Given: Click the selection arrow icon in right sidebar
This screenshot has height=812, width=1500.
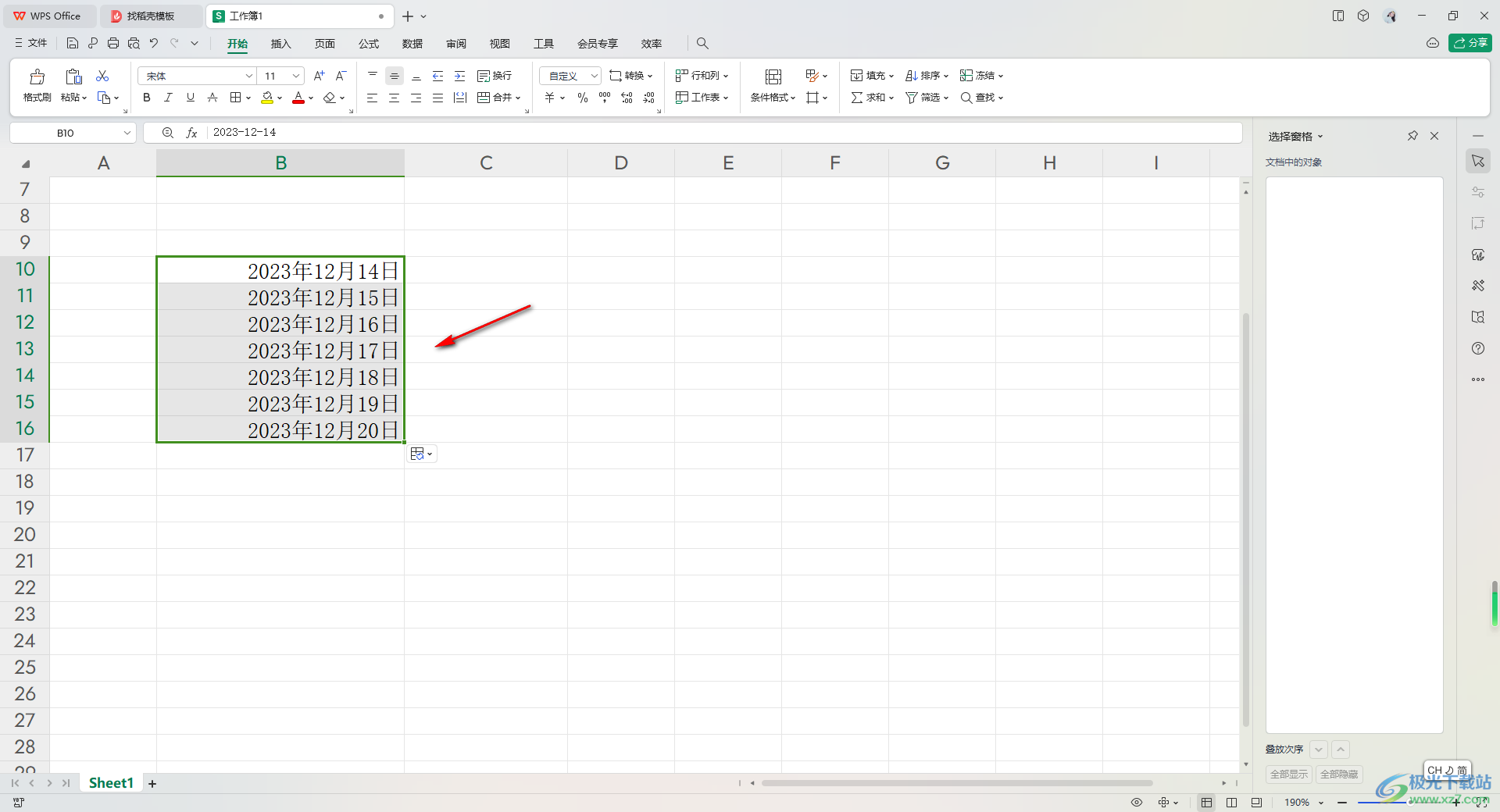Looking at the screenshot, I should click(x=1478, y=161).
